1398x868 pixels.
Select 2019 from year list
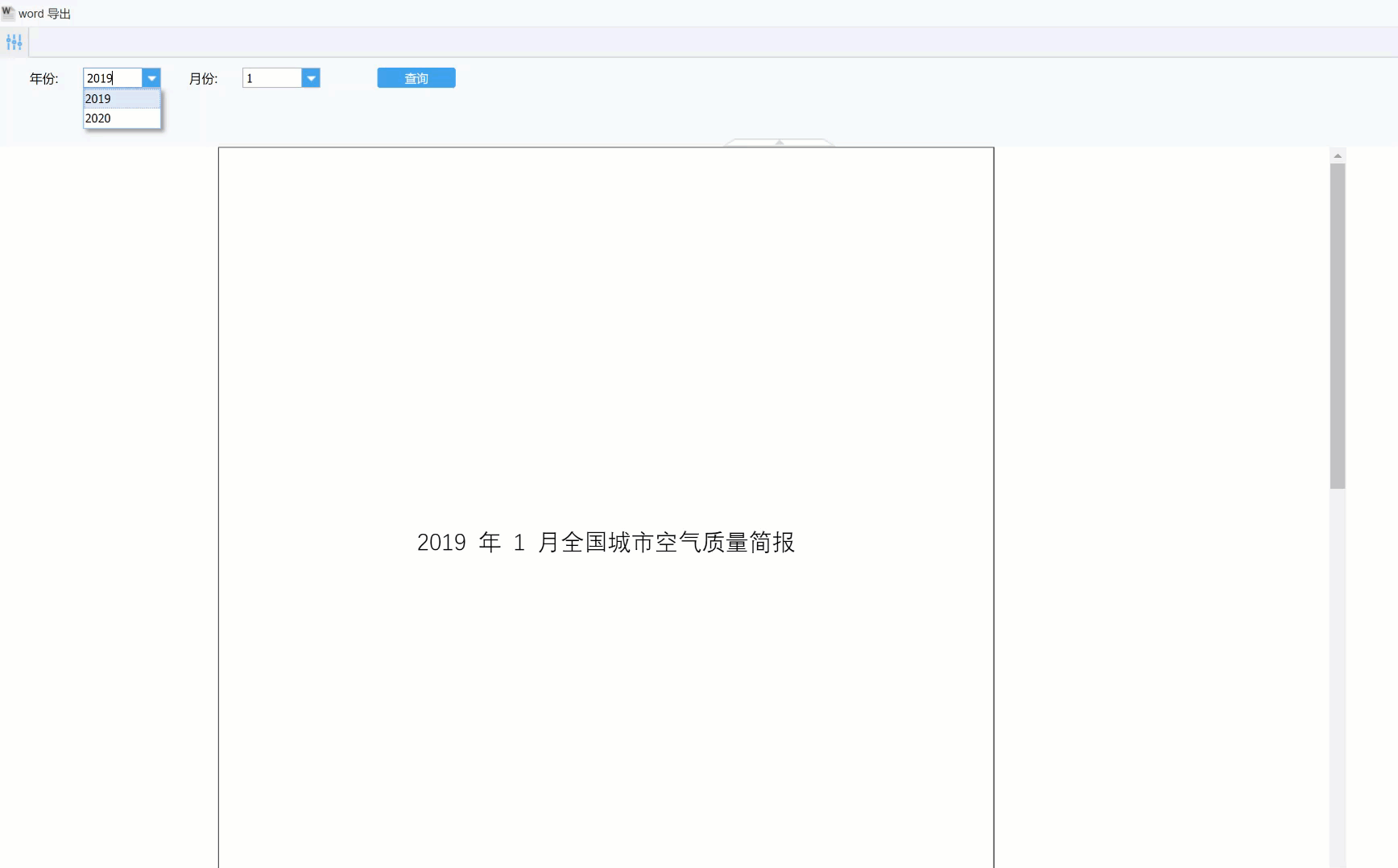tap(122, 99)
